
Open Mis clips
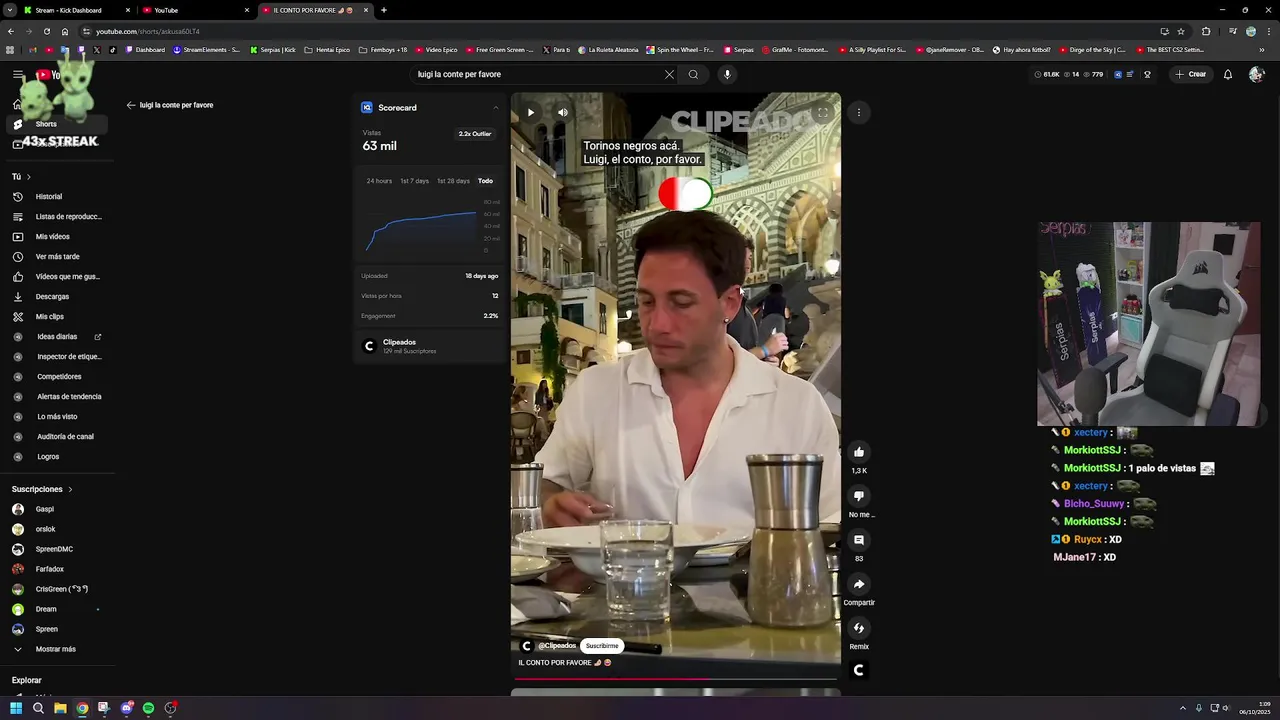[x=57, y=317]
